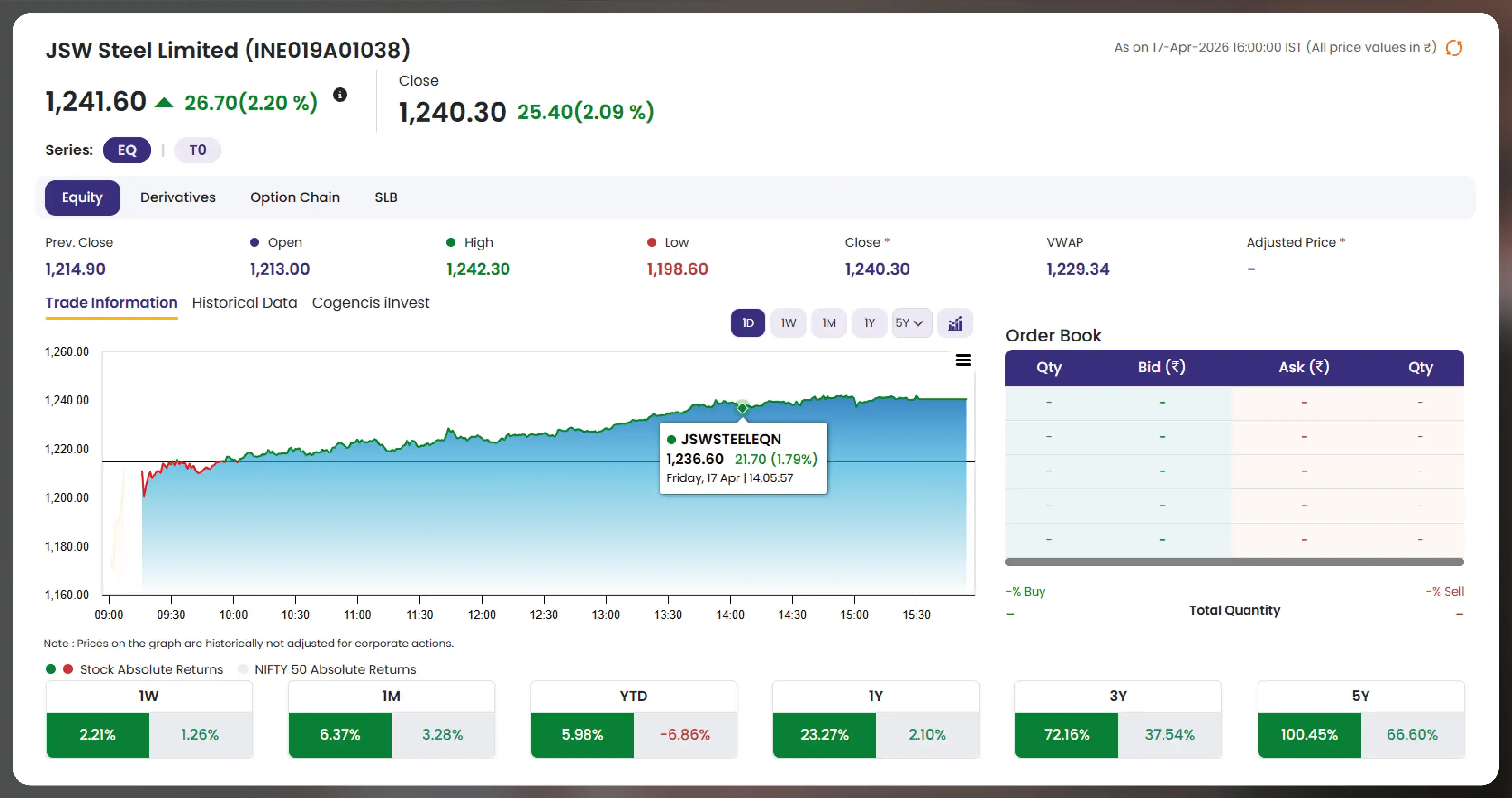The height and width of the screenshot is (798, 1512).
Task: Click the orange refresh price data icon
Action: [x=1454, y=48]
